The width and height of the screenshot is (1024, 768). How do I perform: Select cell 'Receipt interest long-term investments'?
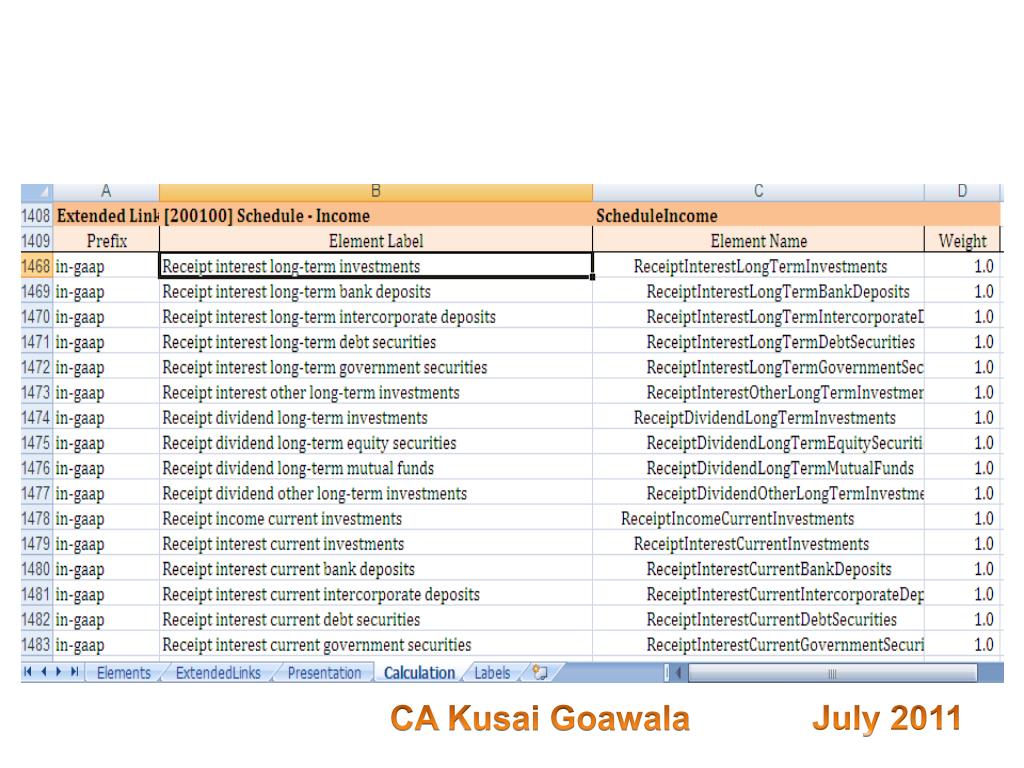376,266
